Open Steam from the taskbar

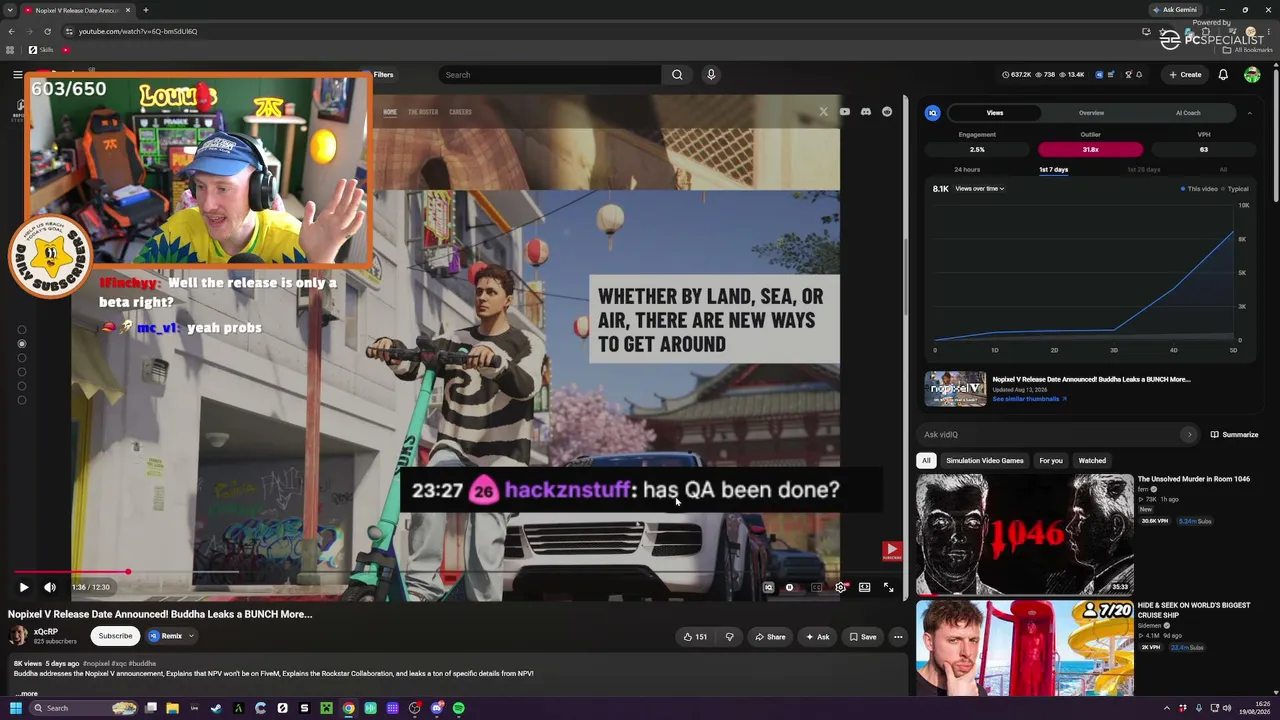pyautogui.click(x=216, y=708)
